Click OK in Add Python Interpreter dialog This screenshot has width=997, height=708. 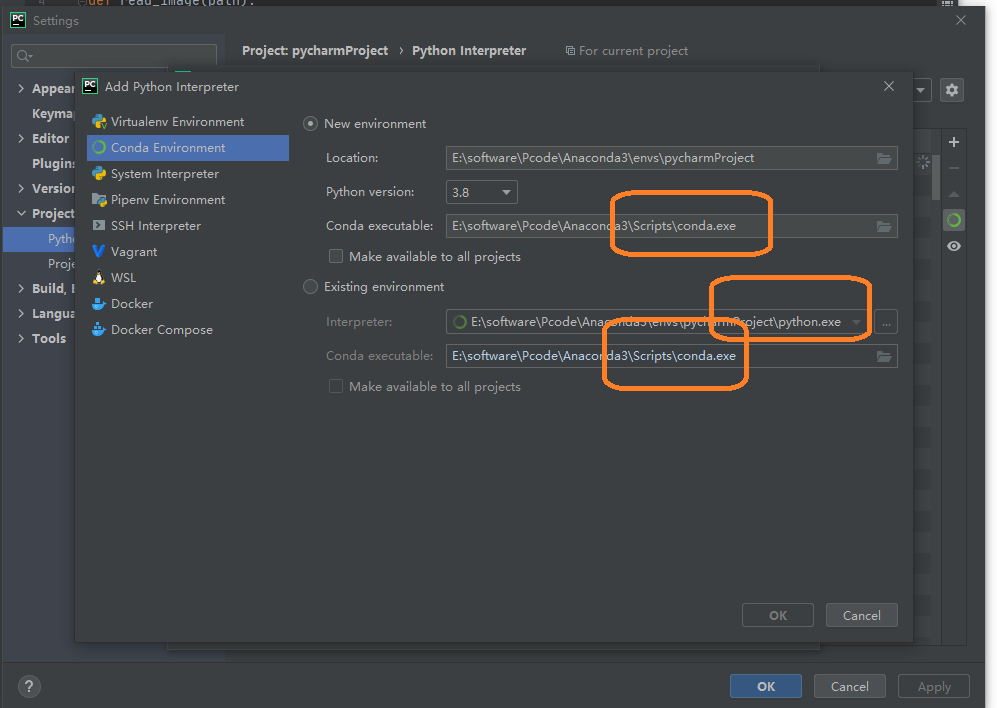778,615
